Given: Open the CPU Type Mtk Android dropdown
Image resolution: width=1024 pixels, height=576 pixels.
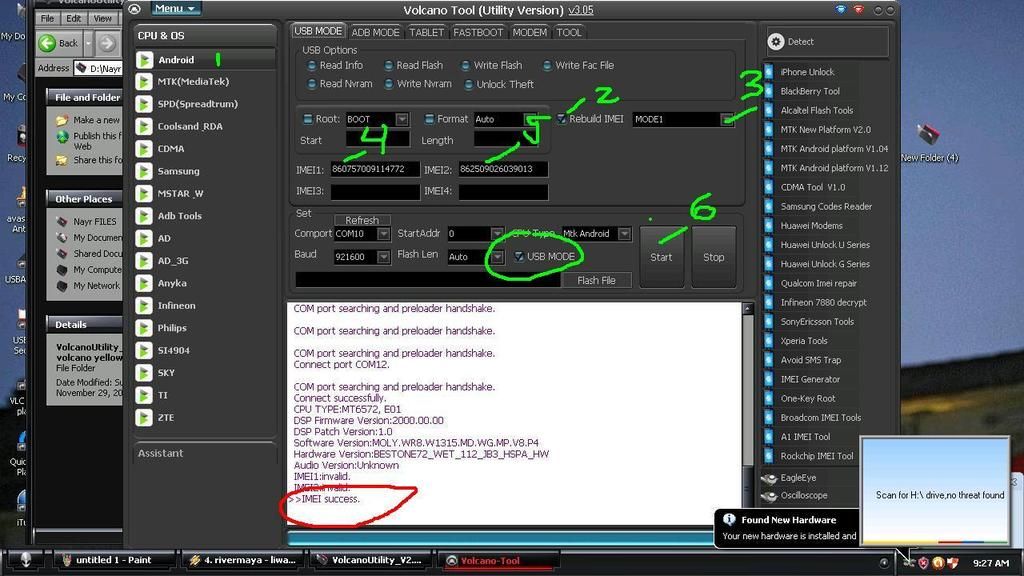Looking at the screenshot, I should tap(624, 234).
